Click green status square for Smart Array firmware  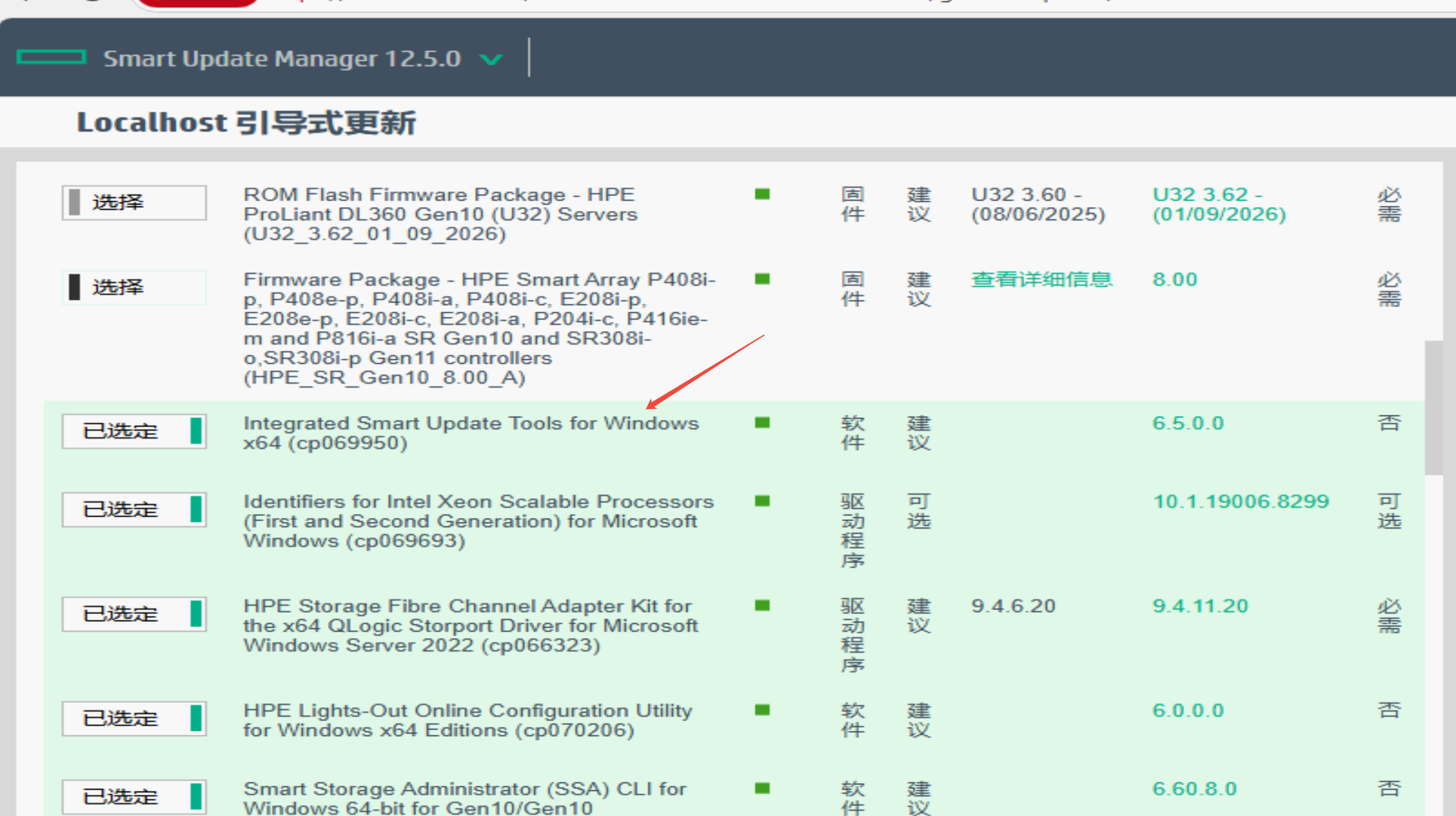[x=762, y=279]
